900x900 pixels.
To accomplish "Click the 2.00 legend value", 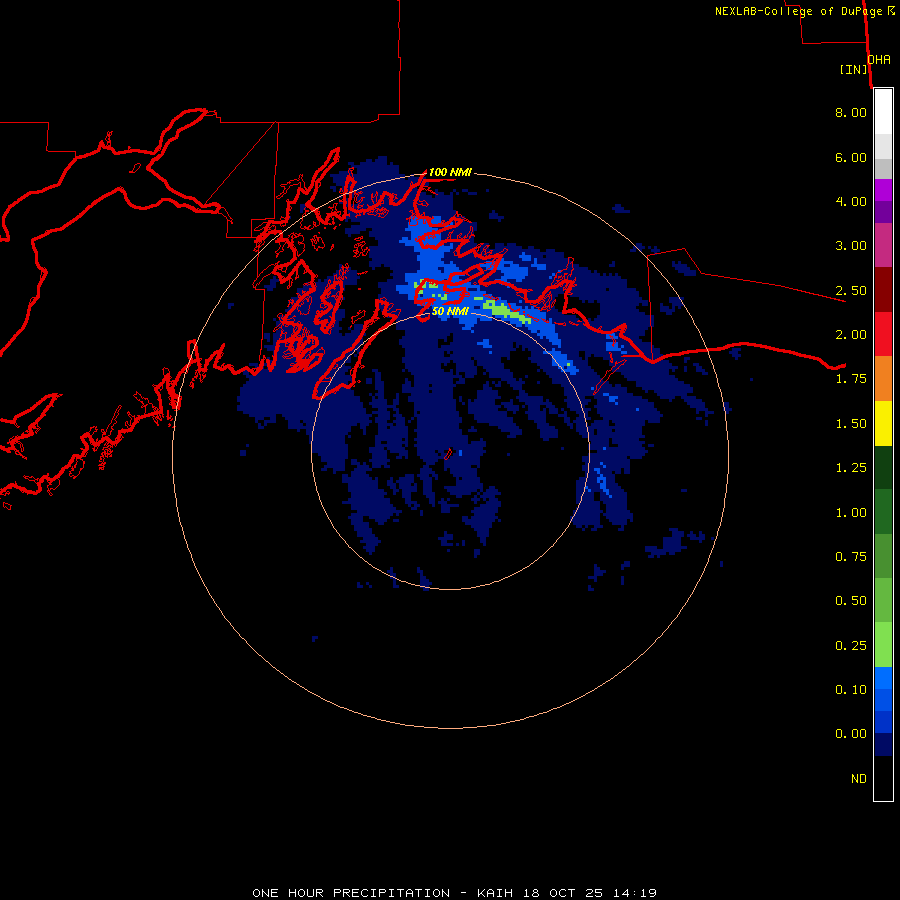I will pyautogui.click(x=851, y=335).
